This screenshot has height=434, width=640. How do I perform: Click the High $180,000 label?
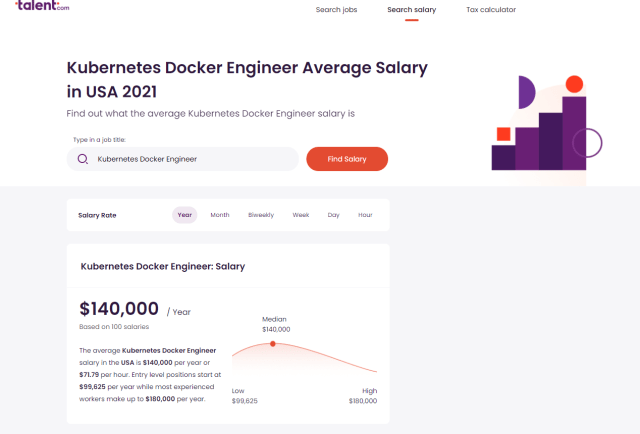coord(362,395)
